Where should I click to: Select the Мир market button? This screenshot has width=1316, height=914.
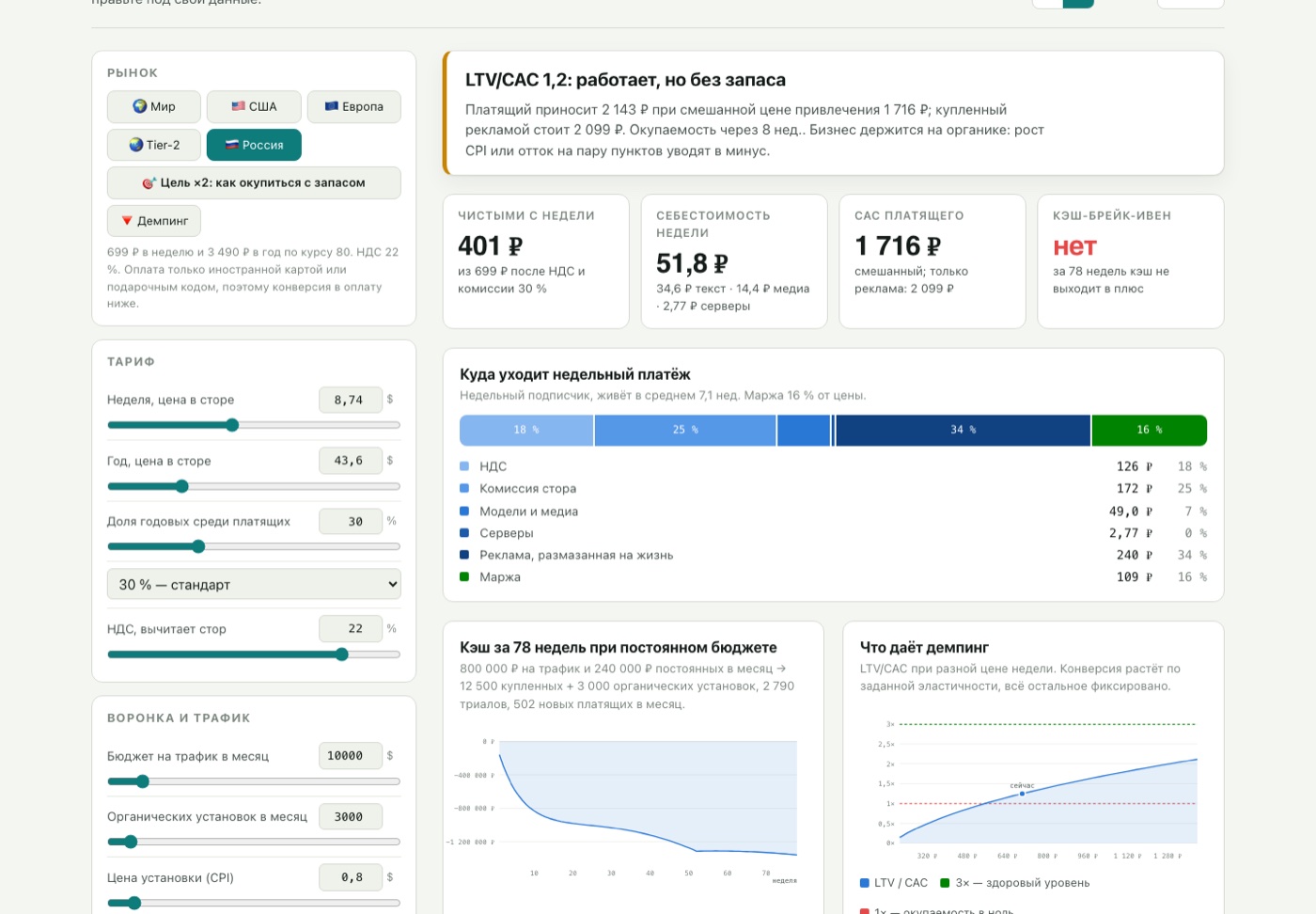pos(154,106)
